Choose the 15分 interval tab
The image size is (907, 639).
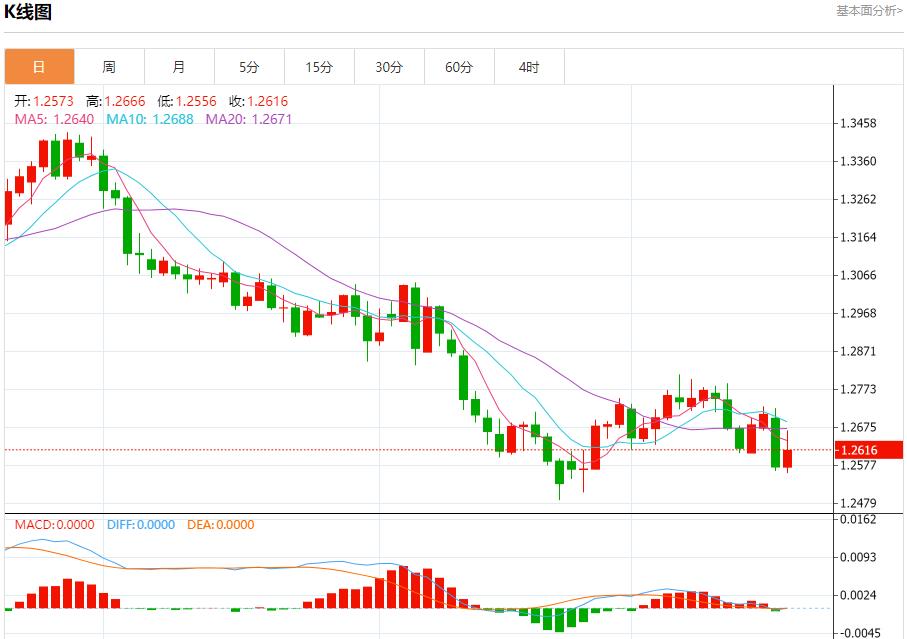(319, 67)
